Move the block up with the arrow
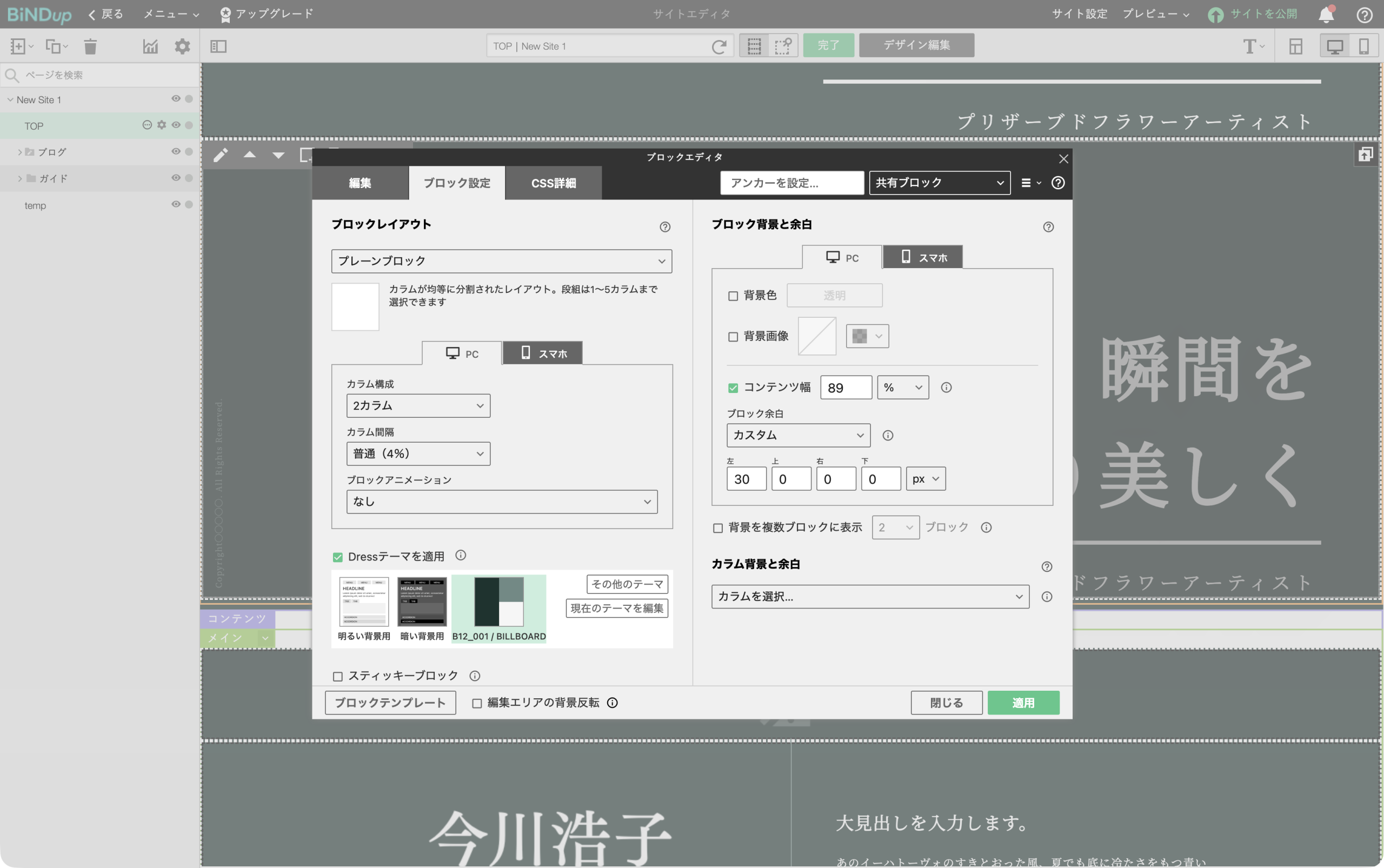 click(250, 155)
